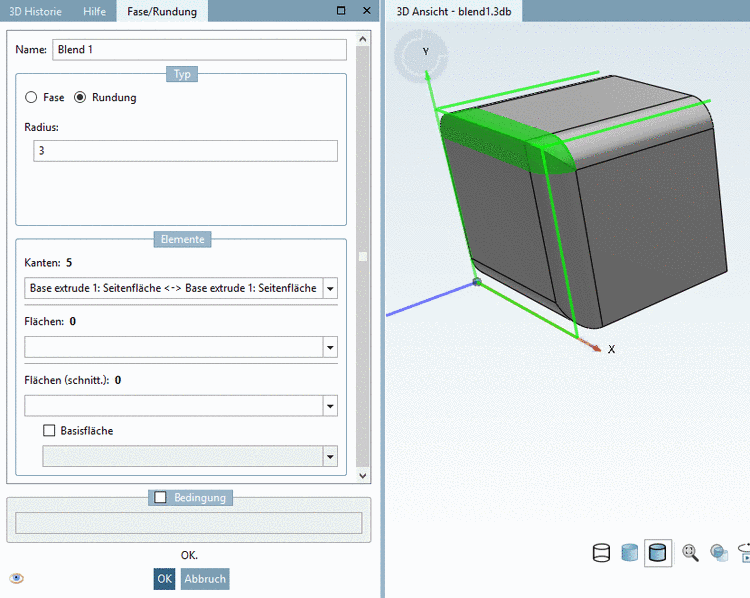This screenshot has height=598, width=750.
Task: Click the view orientation compass widget
Action: (421, 55)
